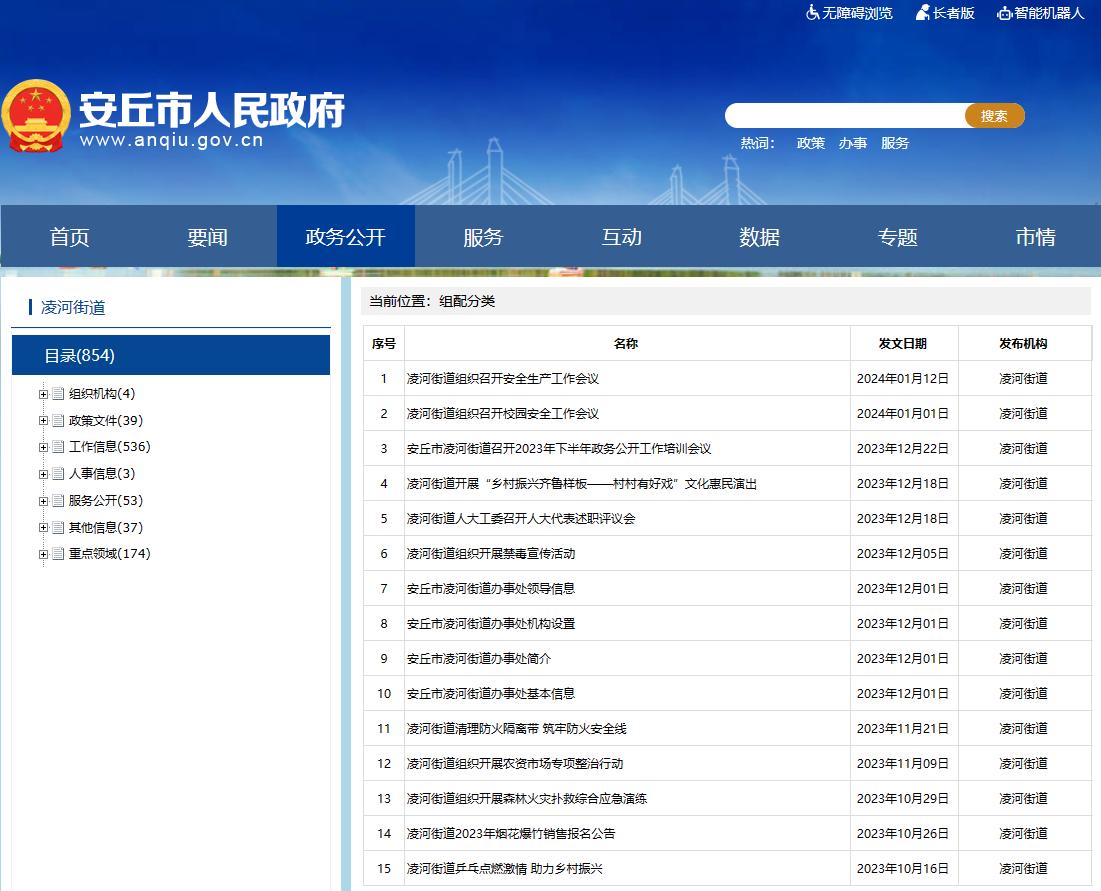
Task: Click the 政策 hot word link
Action: (810, 143)
